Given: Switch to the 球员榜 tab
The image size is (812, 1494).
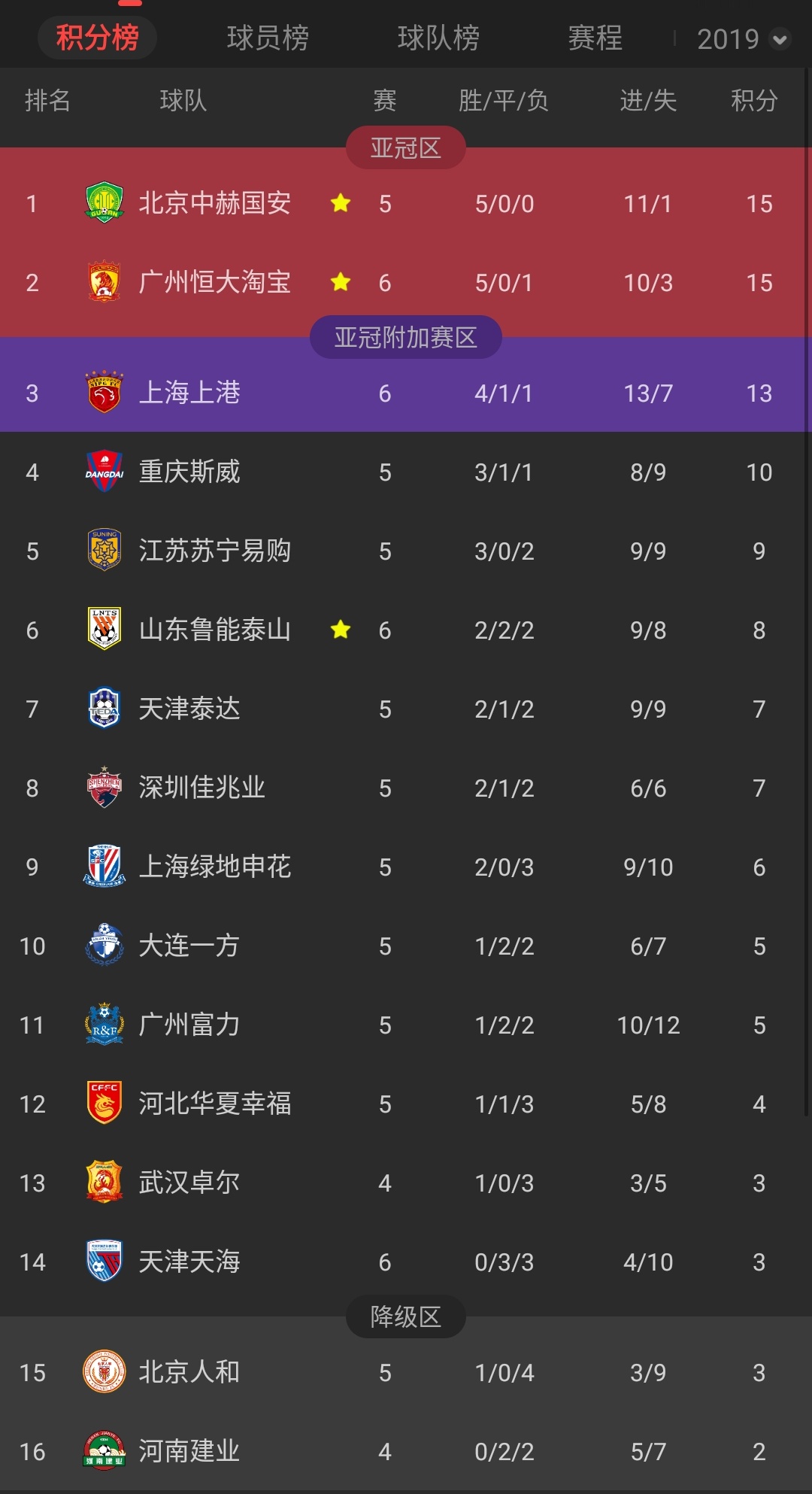Looking at the screenshot, I should point(268,38).
